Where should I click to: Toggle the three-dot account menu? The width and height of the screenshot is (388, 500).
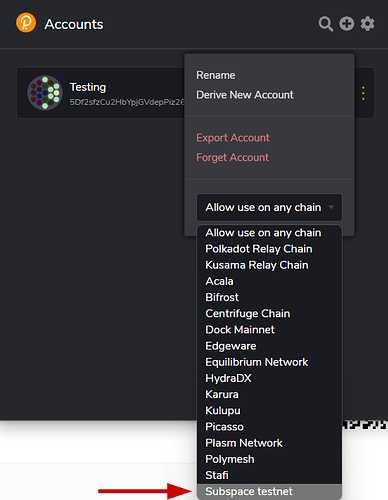point(363,93)
